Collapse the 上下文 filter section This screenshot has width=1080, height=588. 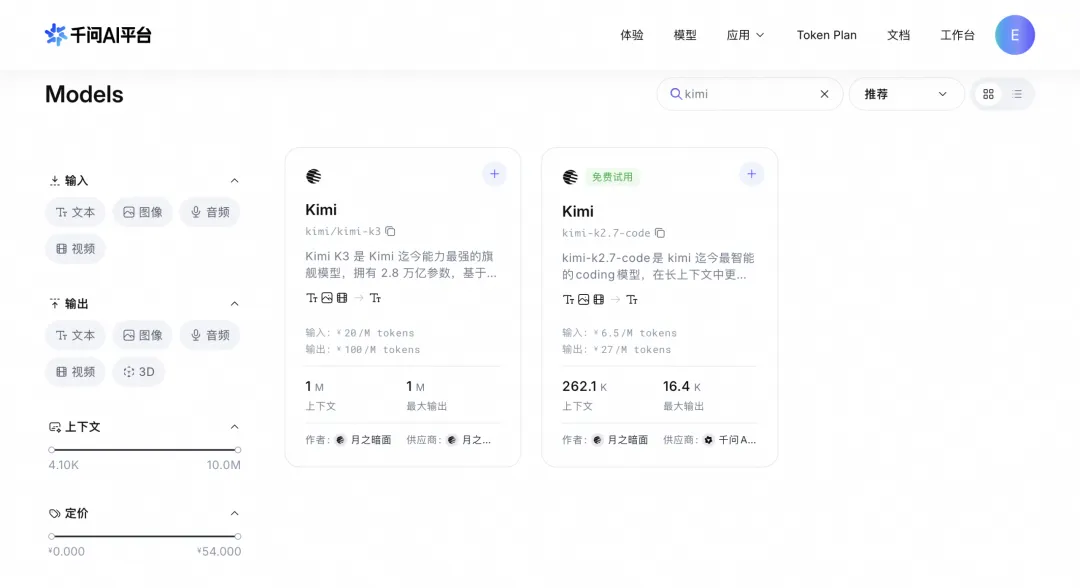[234, 427]
